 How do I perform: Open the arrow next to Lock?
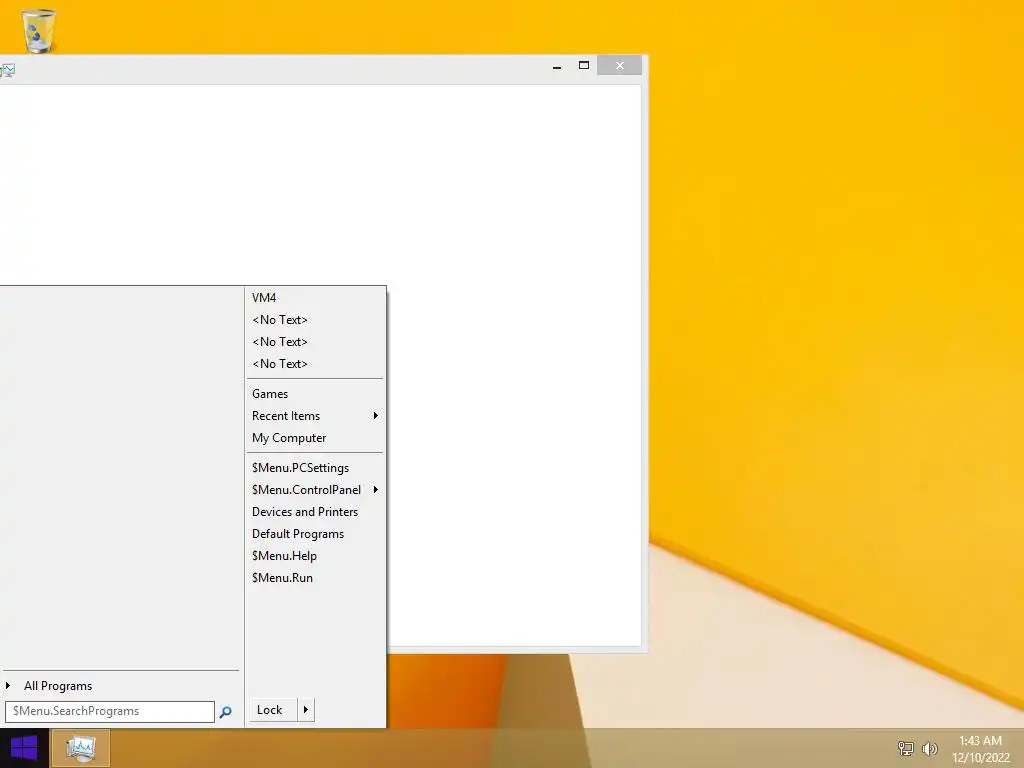[306, 710]
